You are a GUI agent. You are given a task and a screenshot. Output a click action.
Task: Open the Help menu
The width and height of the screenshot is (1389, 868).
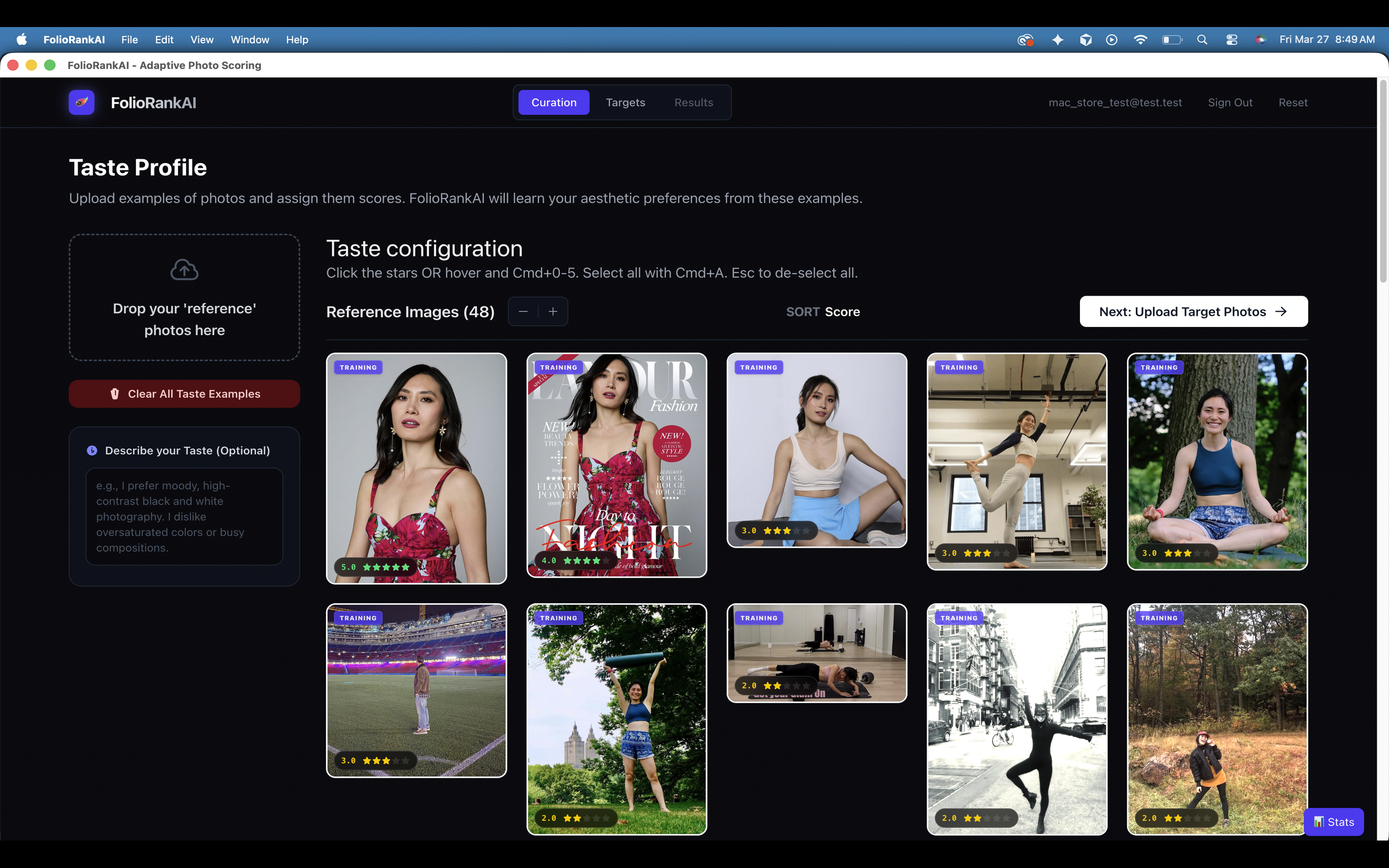(x=297, y=40)
